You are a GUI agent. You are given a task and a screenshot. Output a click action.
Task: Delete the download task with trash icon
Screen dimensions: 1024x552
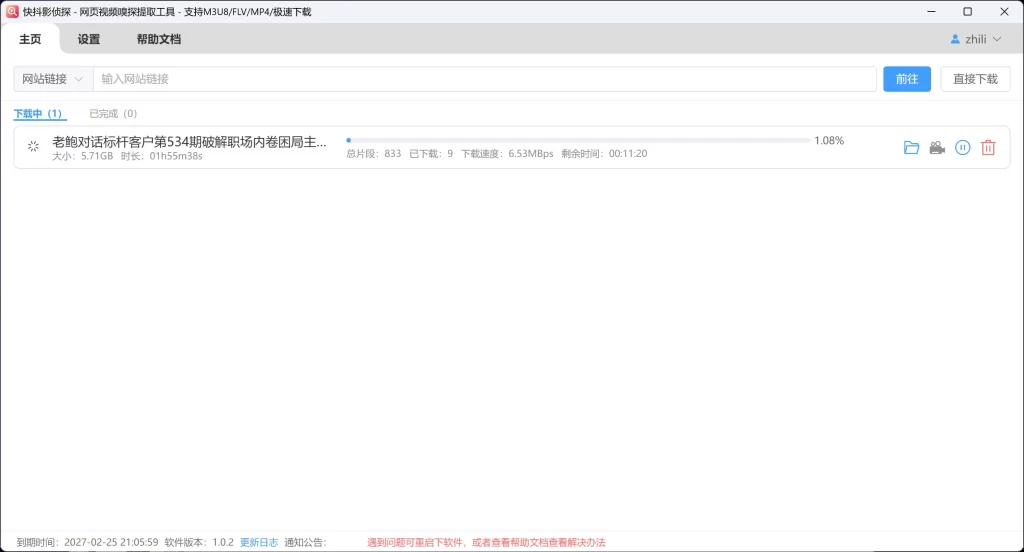[988, 148]
